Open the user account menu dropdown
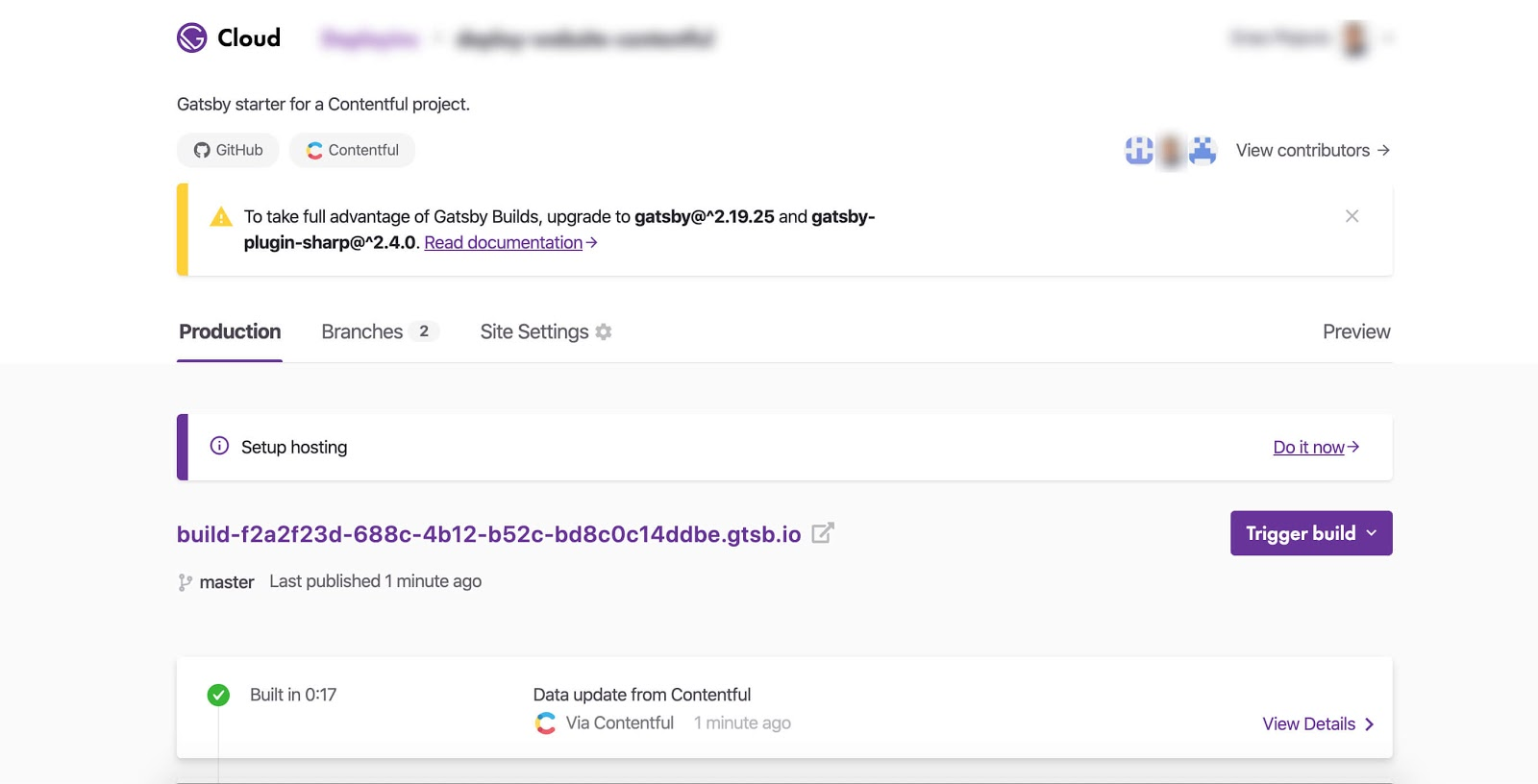This screenshot has height=784, width=1538. 1388,38
